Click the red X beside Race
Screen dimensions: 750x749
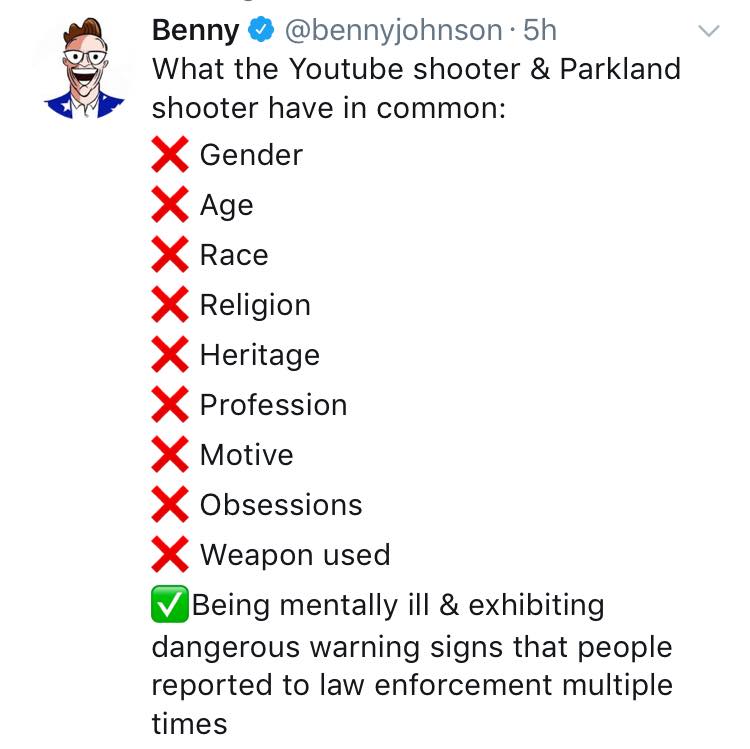click(x=170, y=254)
